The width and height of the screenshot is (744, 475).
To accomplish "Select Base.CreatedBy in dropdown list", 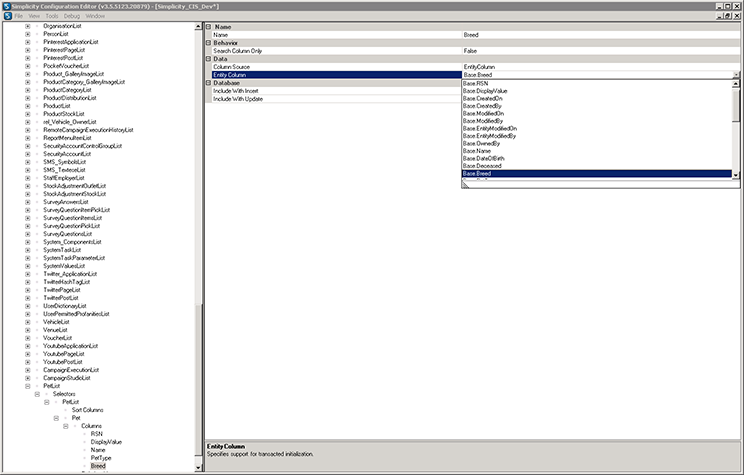I will point(597,106).
